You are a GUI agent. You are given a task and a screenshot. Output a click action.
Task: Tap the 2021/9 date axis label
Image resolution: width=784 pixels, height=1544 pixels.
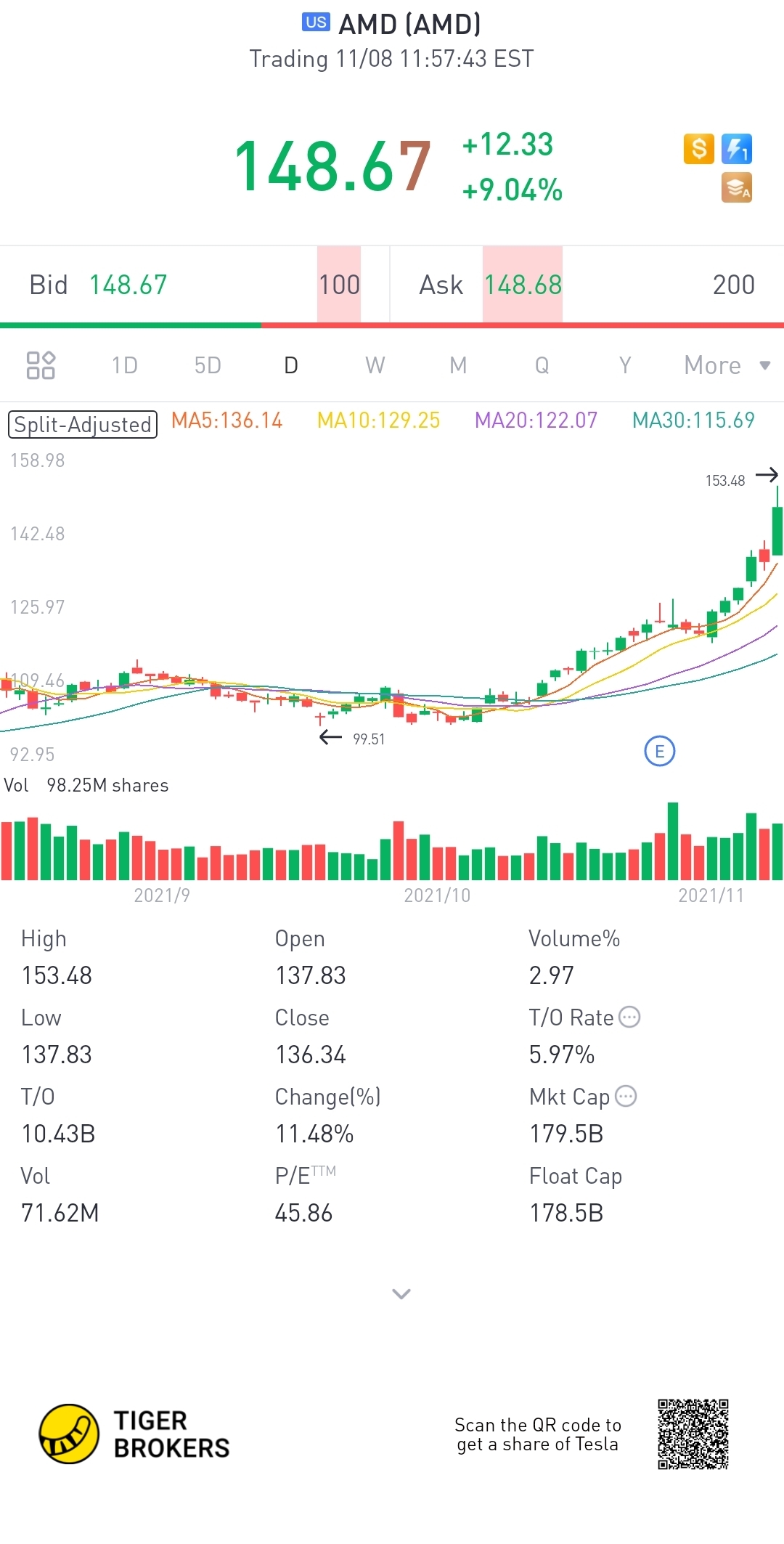click(x=162, y=895)
